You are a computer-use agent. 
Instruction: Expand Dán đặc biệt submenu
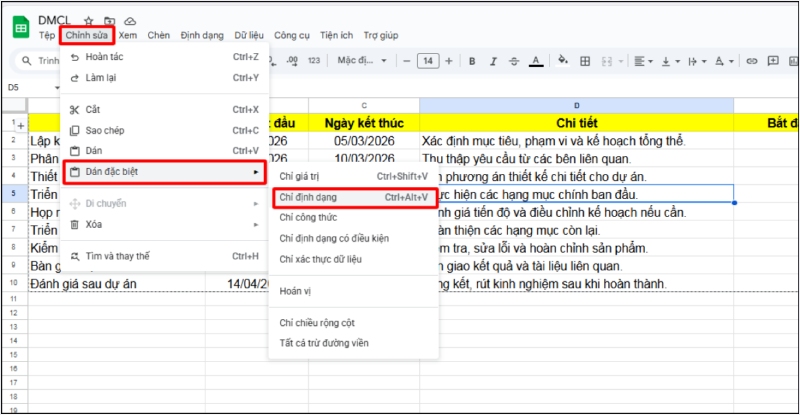[164, 172]
